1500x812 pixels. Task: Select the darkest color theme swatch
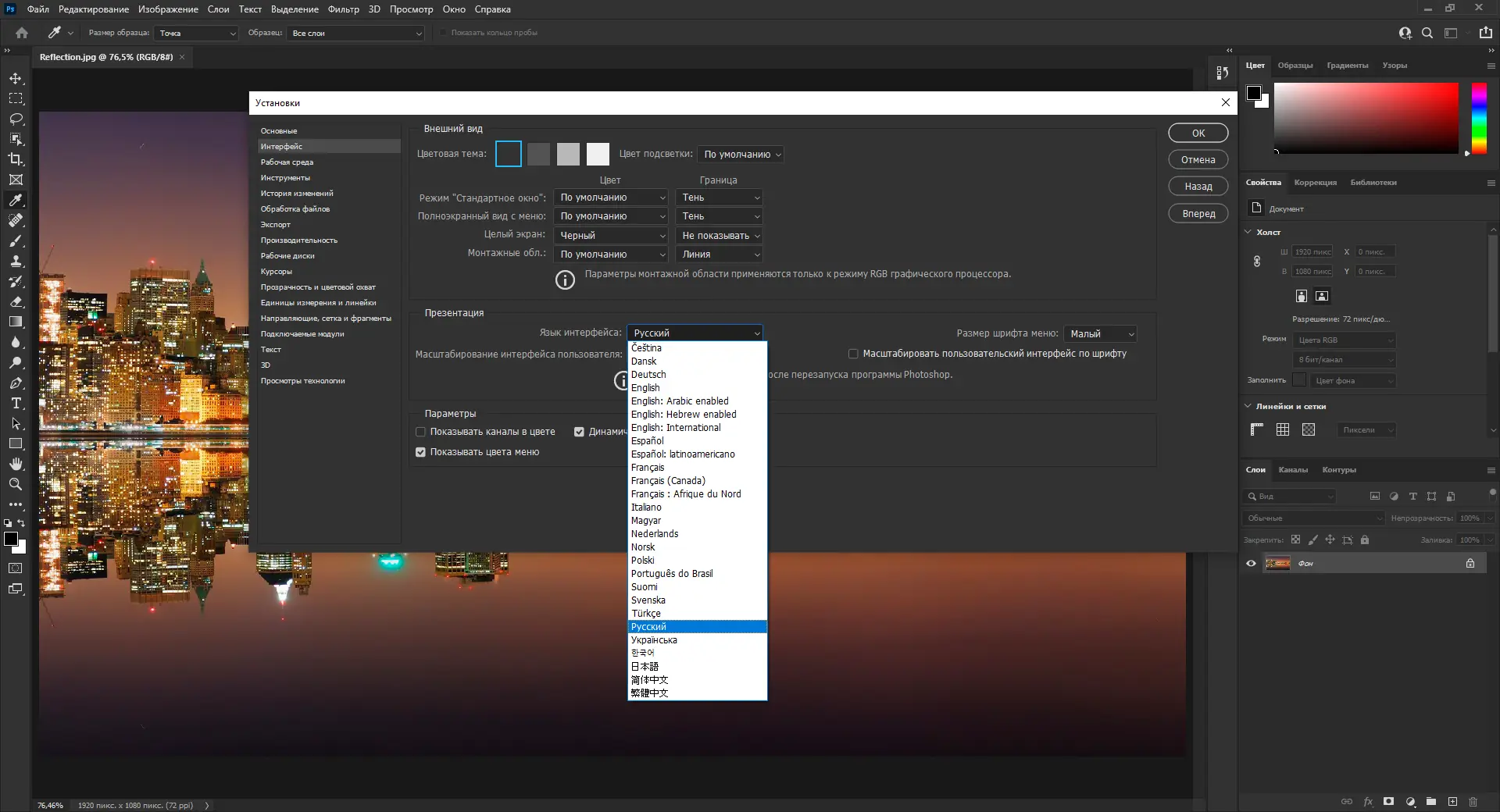[x=509, y=154]
